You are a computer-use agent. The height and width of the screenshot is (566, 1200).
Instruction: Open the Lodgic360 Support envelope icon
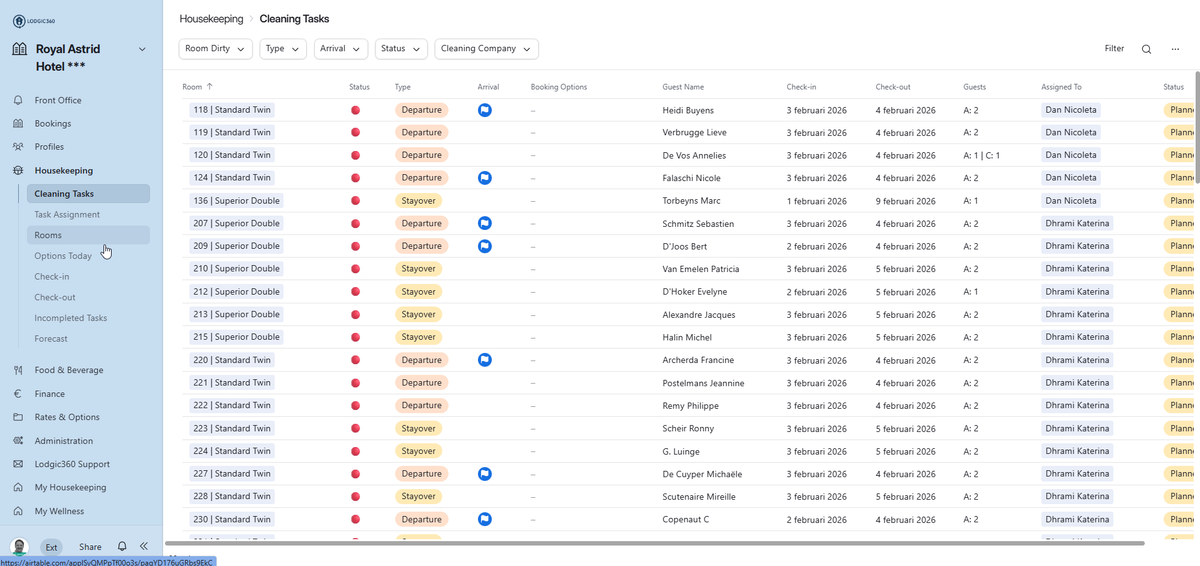[x=18, y=464]
